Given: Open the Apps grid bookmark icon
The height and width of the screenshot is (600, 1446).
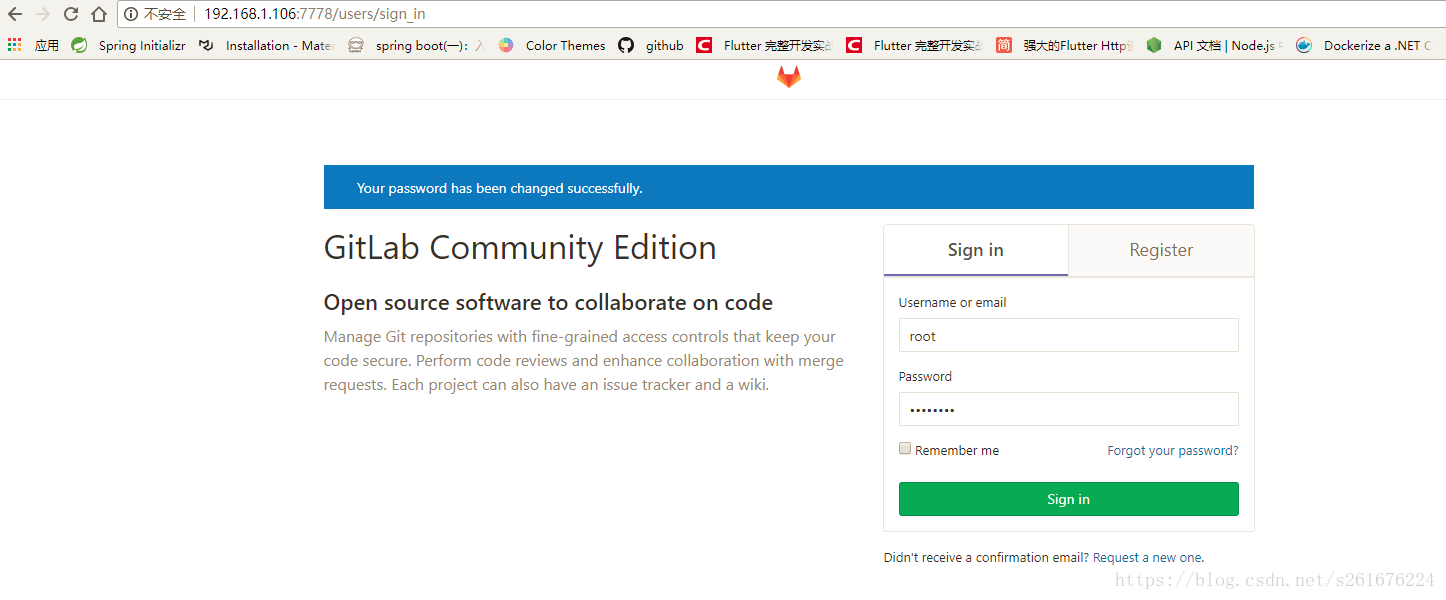Looking at the screenshot, I should coord(15,45).
